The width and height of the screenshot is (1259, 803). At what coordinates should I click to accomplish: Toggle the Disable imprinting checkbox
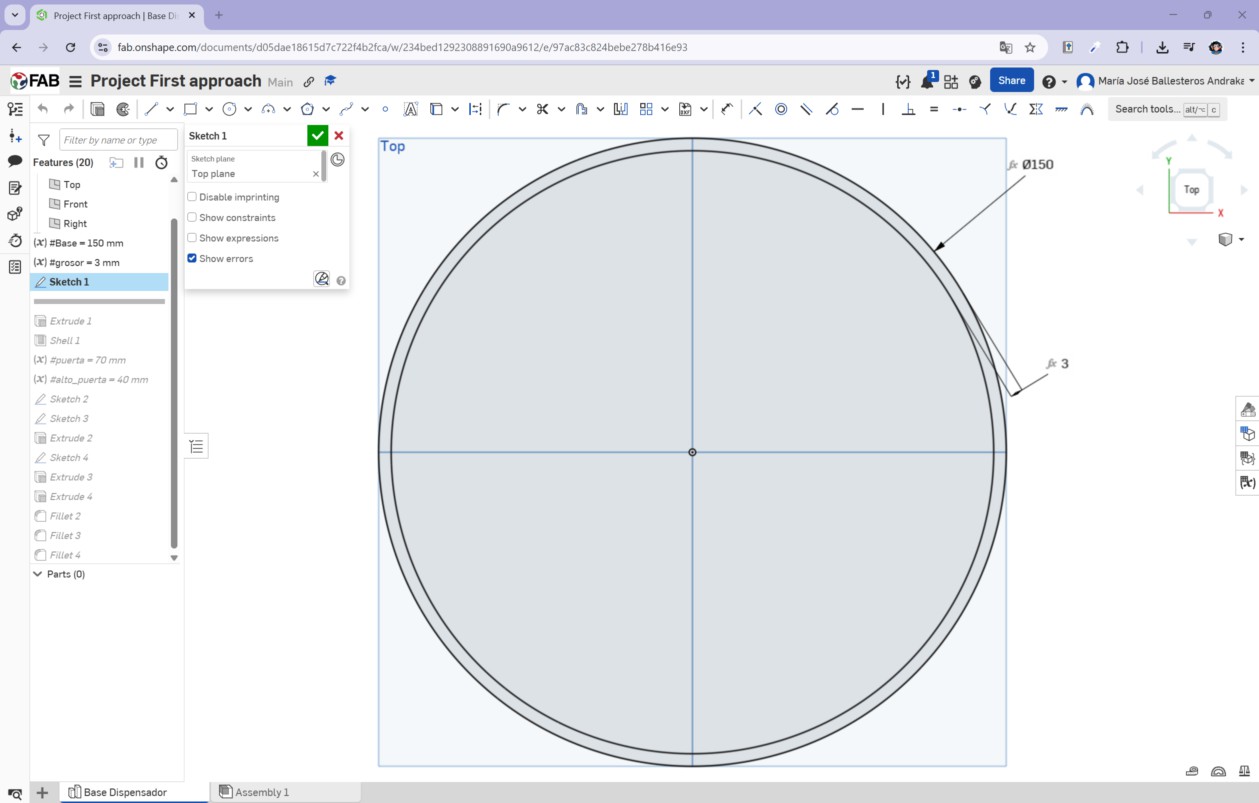pos(192,197)
